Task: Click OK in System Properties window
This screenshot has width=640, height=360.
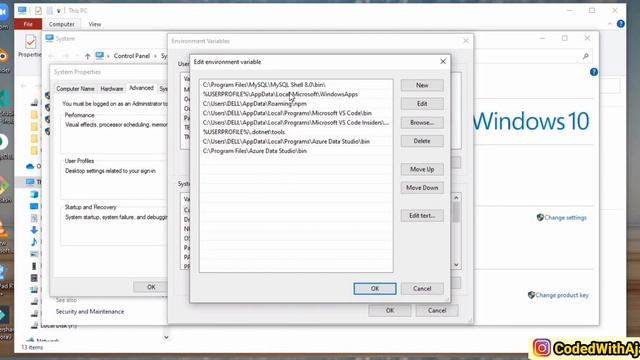Action: pos(151,287)
